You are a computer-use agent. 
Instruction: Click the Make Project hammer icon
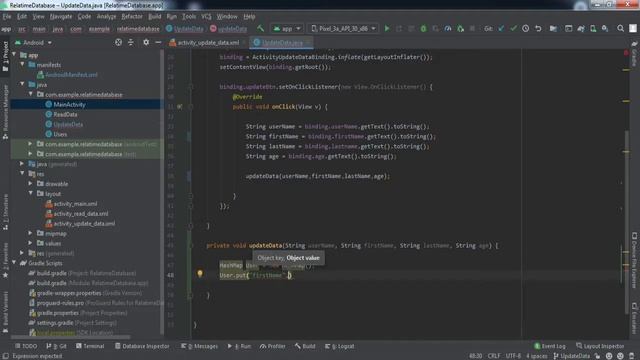click(260, 29)
